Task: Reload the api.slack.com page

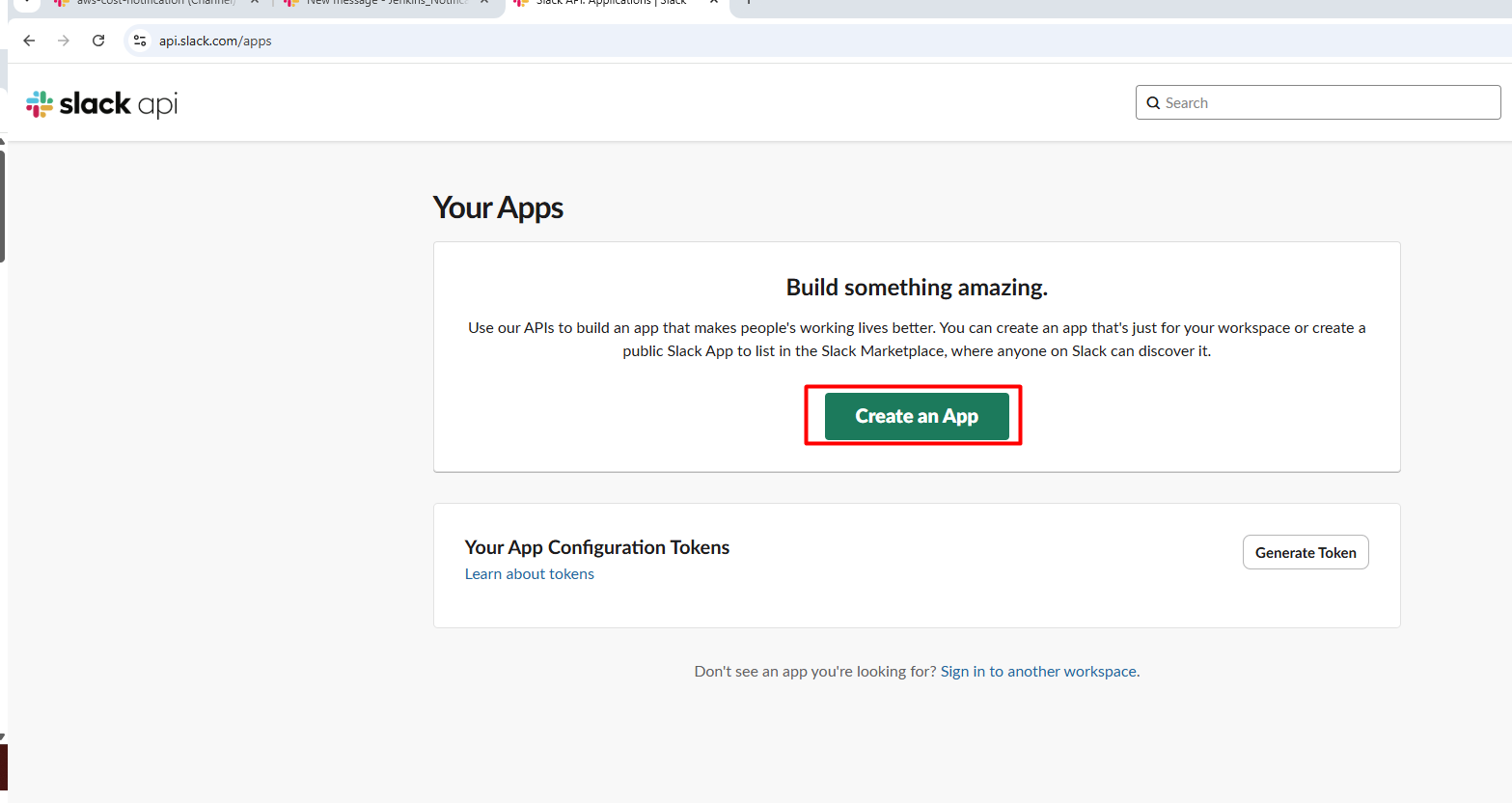Action: (98, 41)
